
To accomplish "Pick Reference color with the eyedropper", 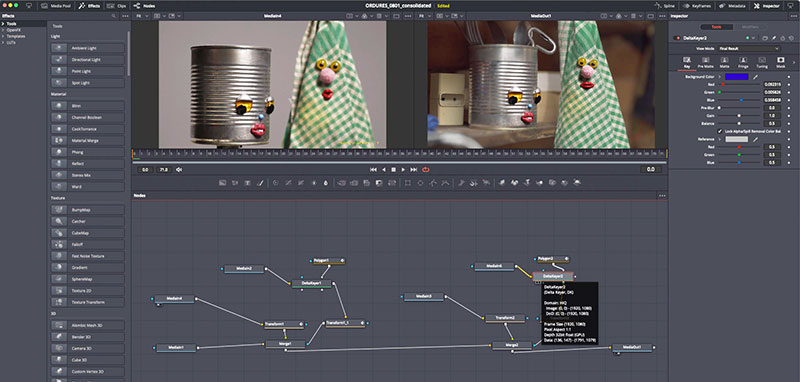I will (755, 139).
